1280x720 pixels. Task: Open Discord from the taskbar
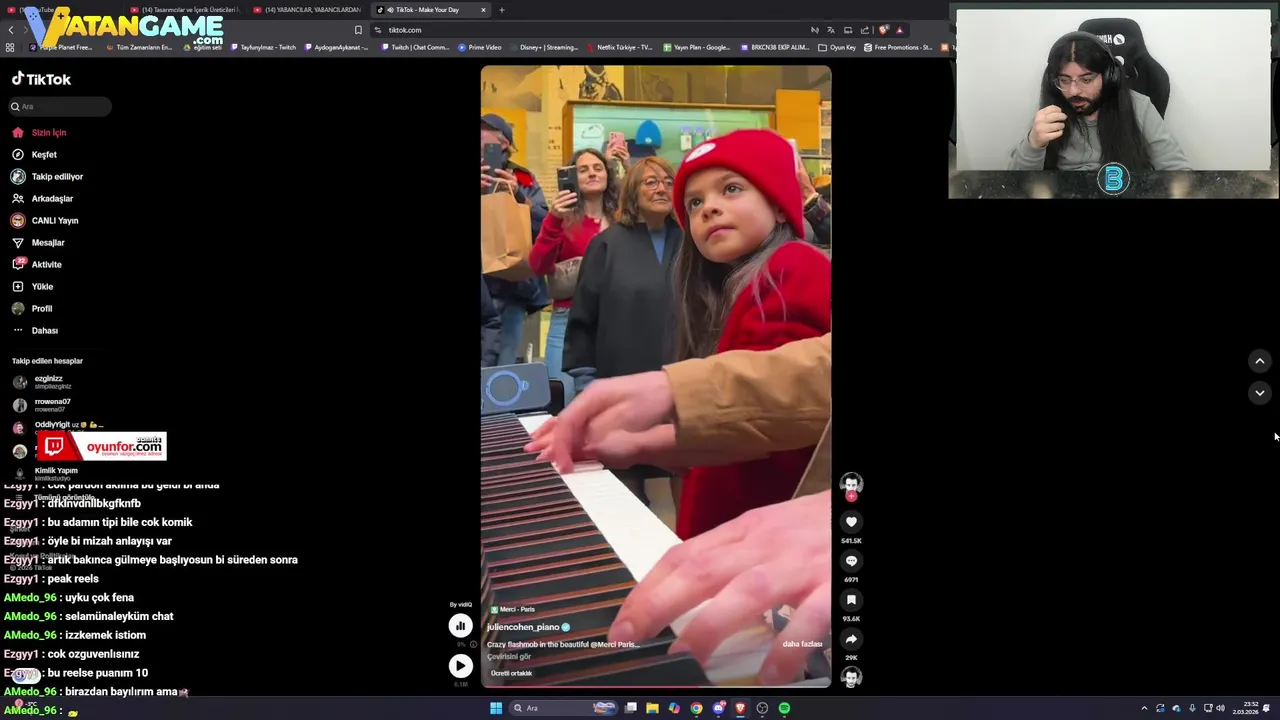(718, 708)
